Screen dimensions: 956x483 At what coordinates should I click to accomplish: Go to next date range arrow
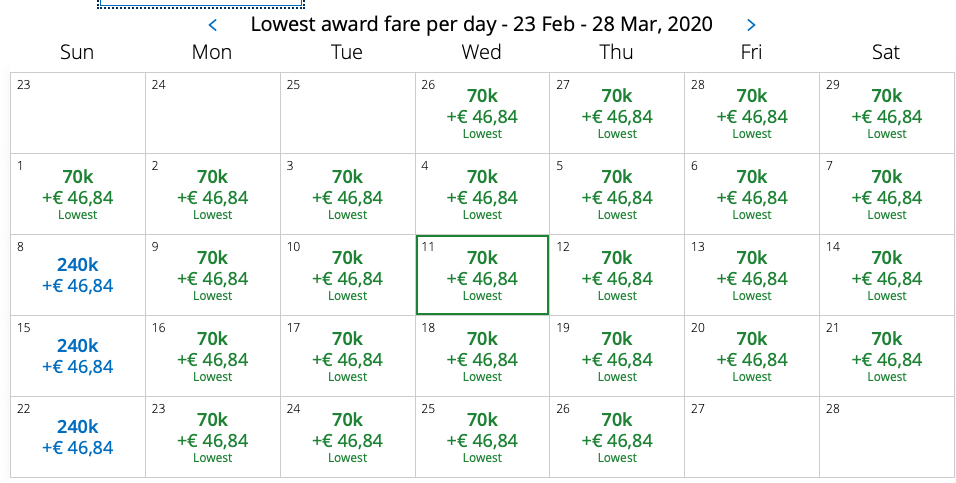click(x=752, y=25)
